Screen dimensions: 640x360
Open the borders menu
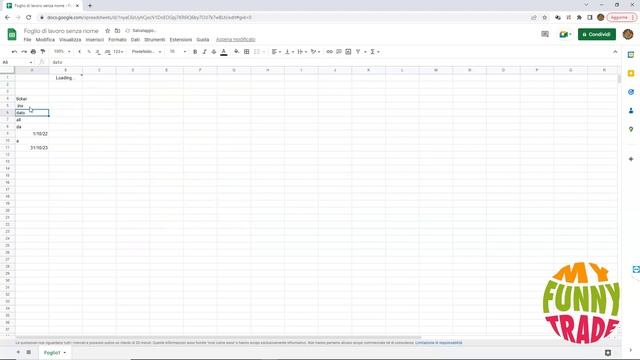[x=247, y=52]
